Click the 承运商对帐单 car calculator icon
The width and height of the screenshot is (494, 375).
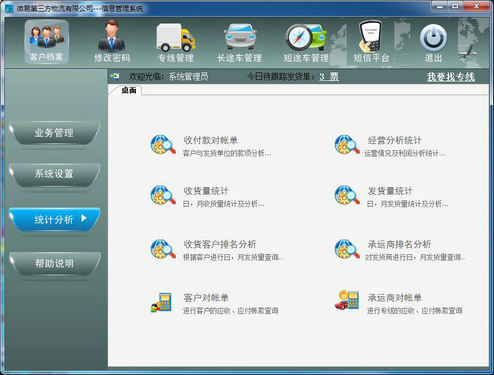click(x=347, y=300)
